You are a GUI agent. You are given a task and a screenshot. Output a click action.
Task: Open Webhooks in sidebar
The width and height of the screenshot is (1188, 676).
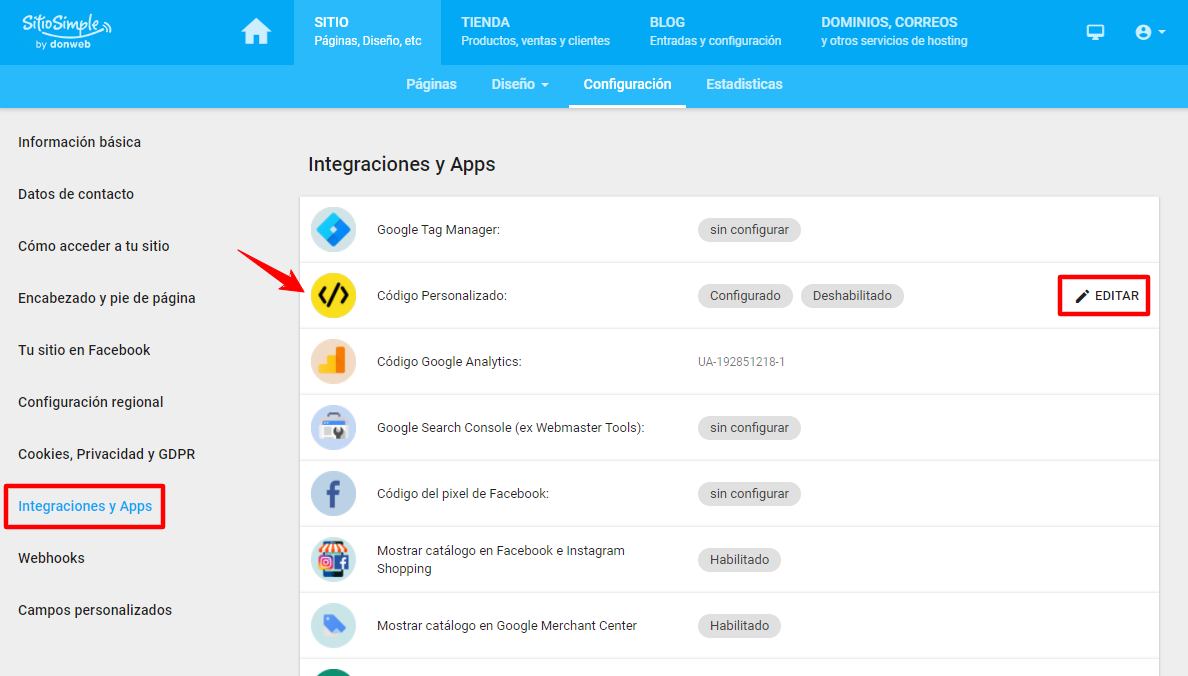(x=52, y=559)
